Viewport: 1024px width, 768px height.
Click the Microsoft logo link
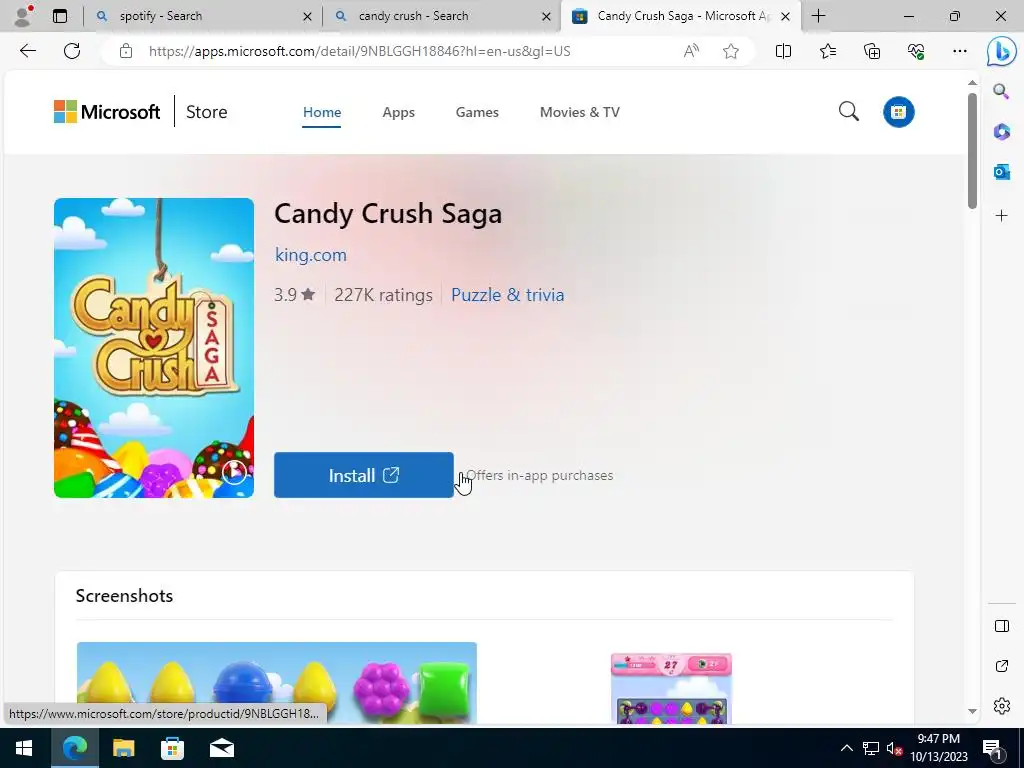click(x=107, y=112)
